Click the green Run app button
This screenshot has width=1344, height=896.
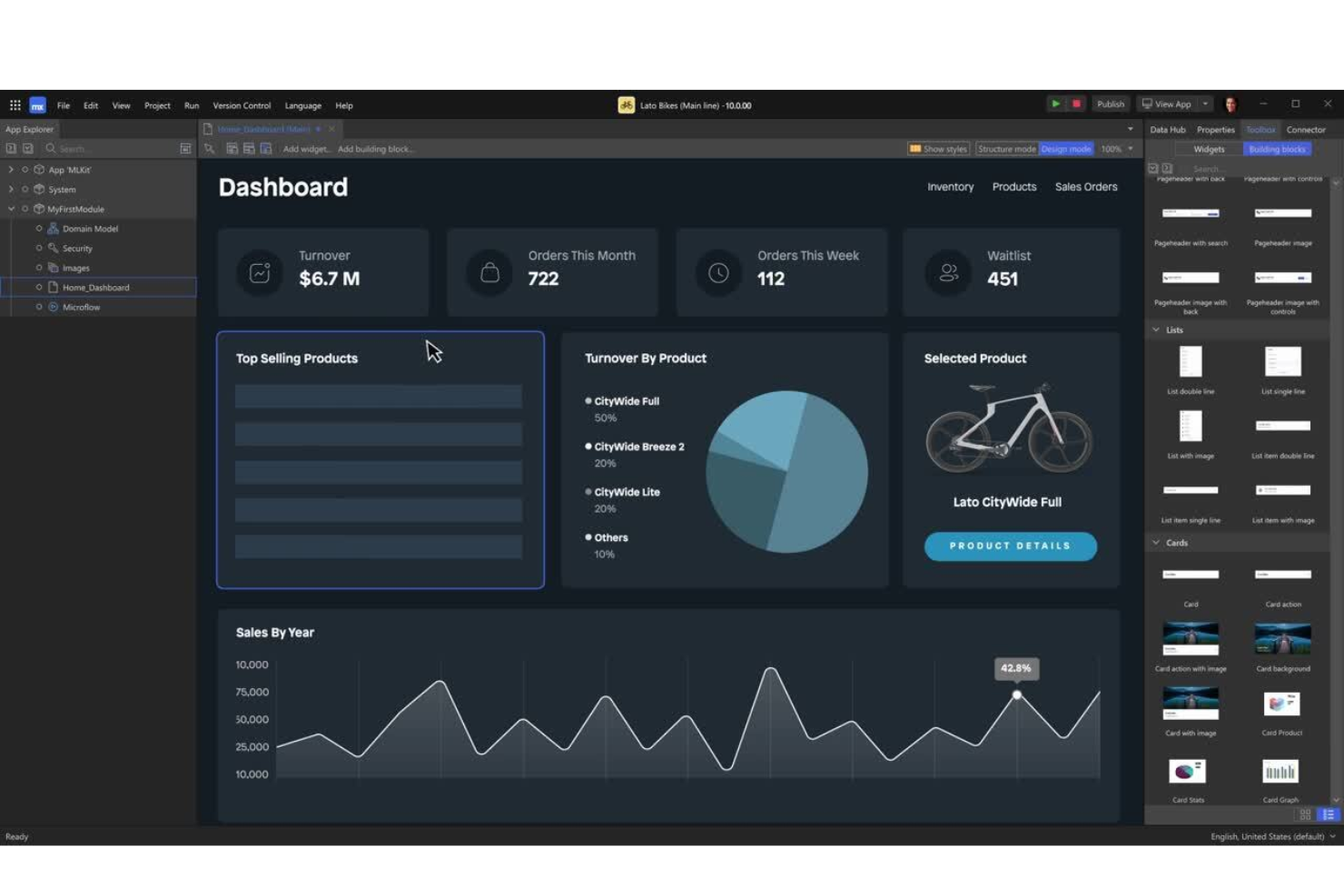click(1055, 103)
